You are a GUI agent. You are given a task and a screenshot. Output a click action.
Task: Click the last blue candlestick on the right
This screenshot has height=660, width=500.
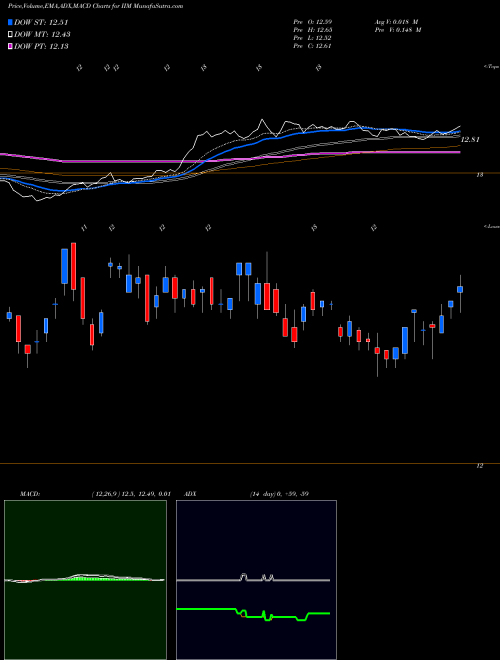tap(460, 289)
